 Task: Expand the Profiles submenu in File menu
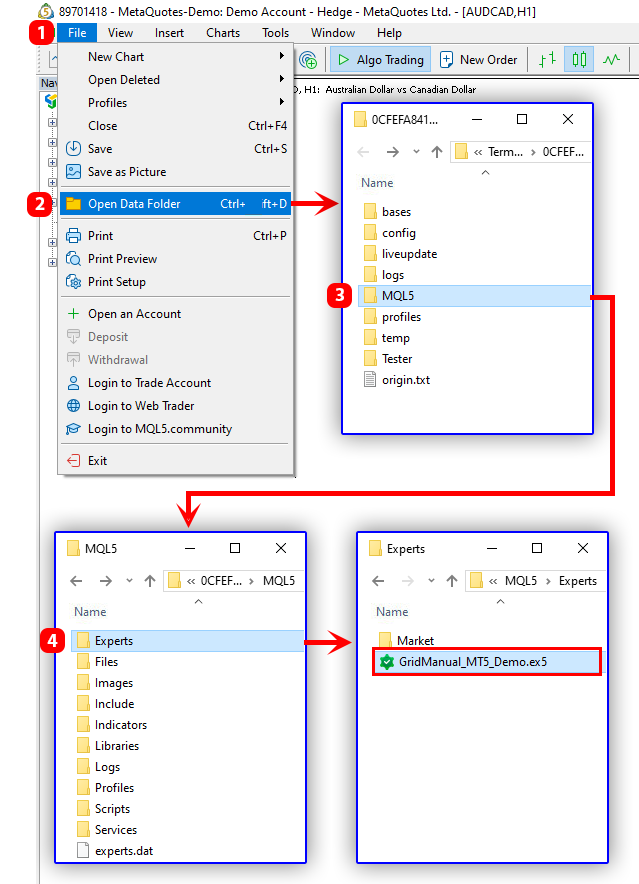(175, 103)
